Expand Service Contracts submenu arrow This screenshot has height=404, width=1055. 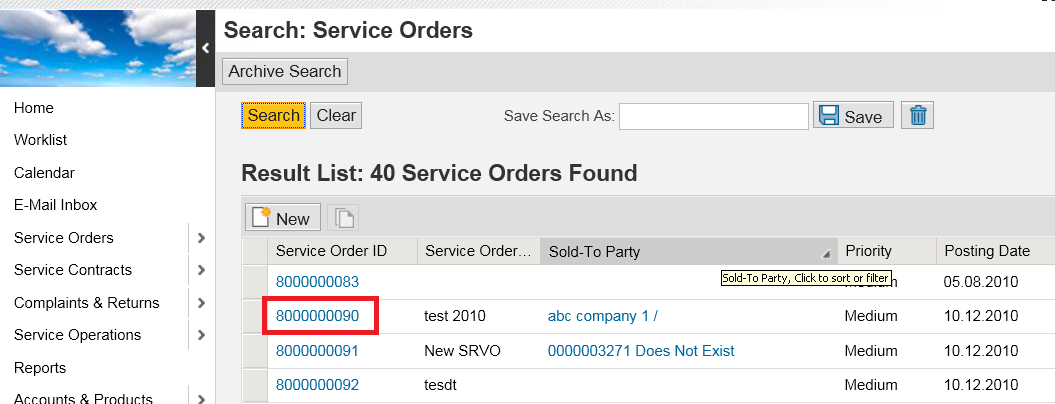coord(201,270)
